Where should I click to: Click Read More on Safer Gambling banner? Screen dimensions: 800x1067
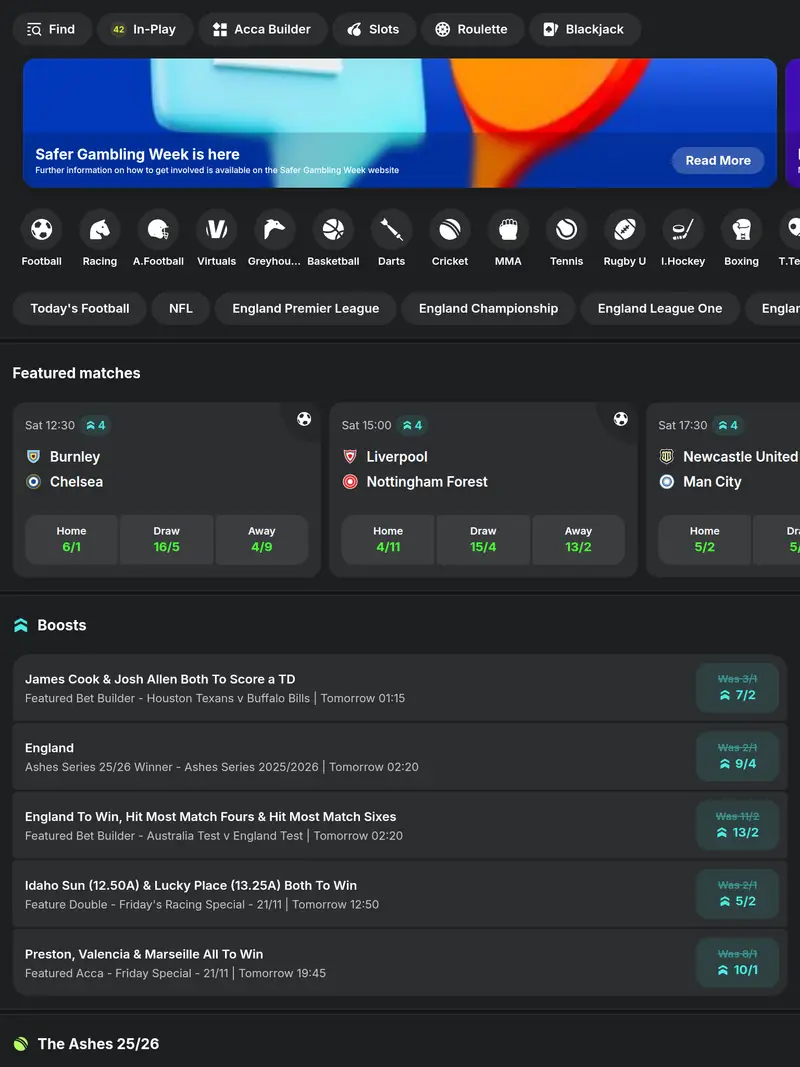tap(718, 160)
